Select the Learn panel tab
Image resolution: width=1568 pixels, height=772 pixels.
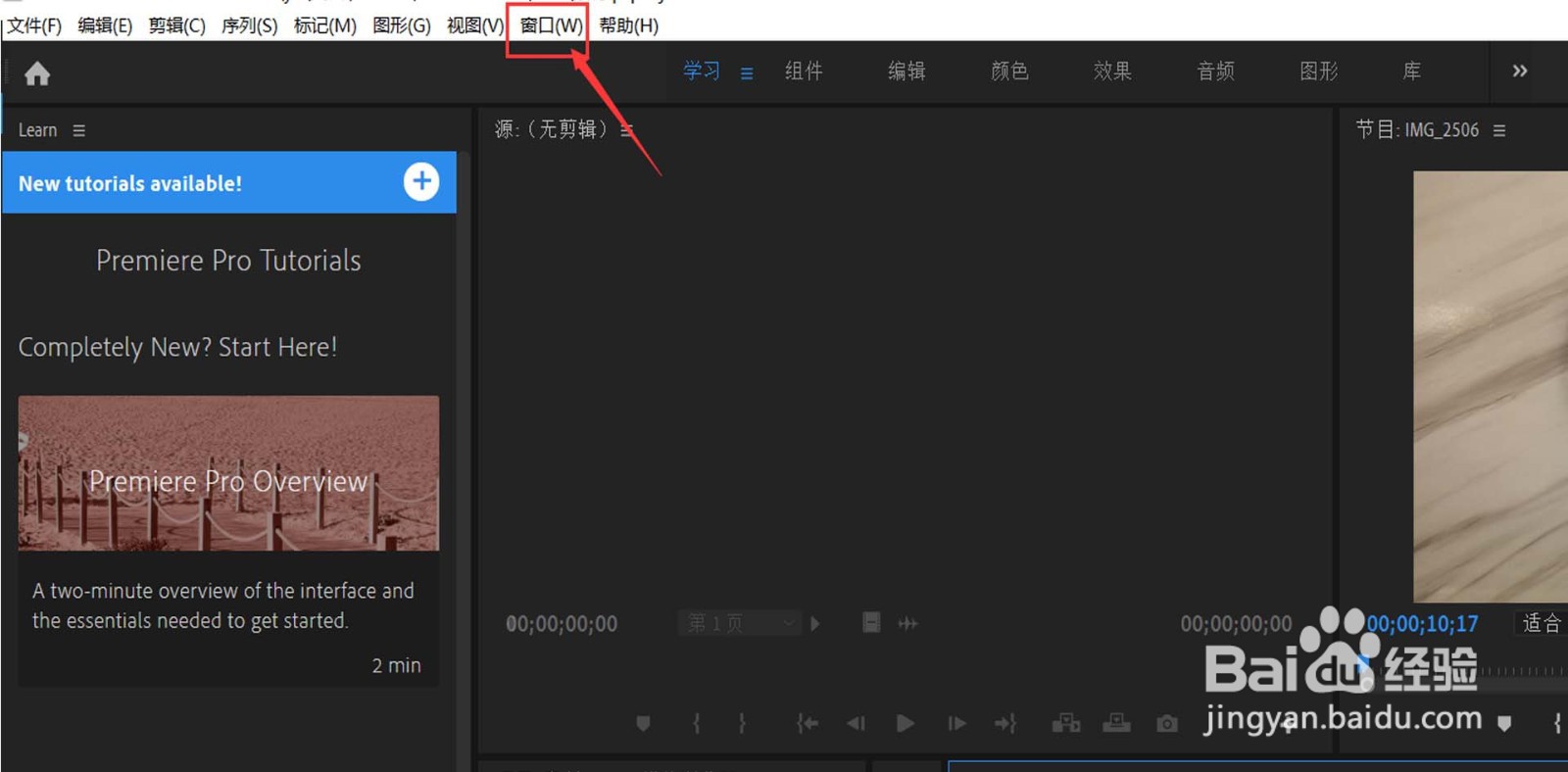(x=37, y=130)
